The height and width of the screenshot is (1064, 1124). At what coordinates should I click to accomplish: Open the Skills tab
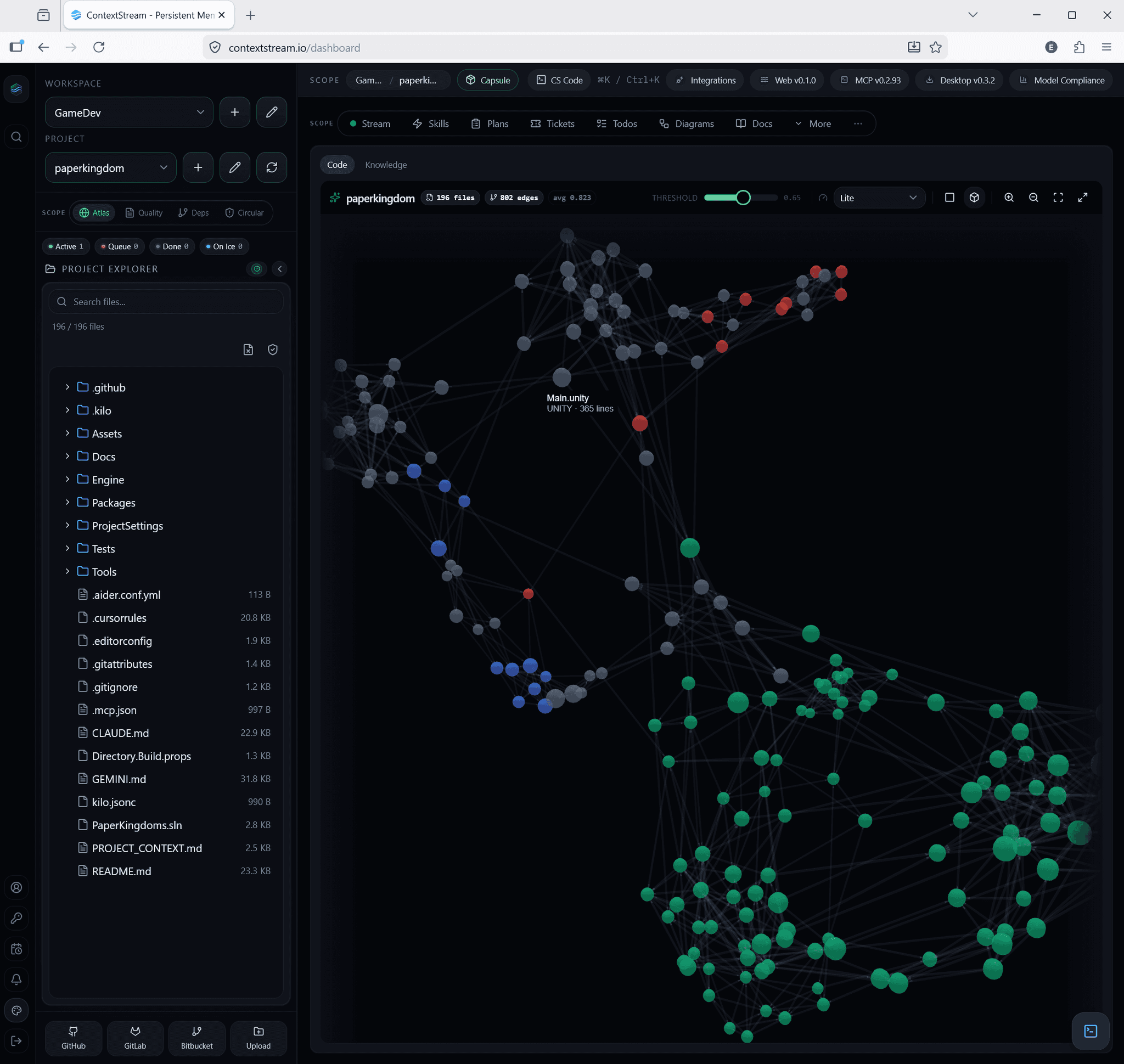point(431,123)
